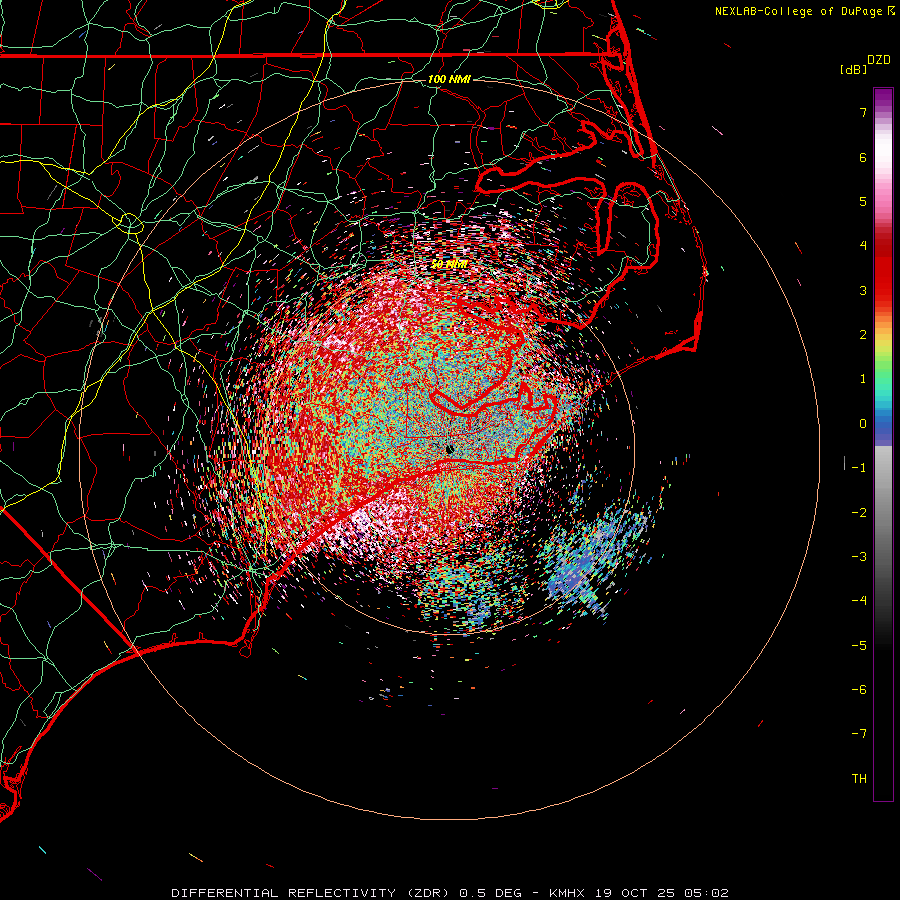Select the positive 5 dB scale label
This screenshot has width=900, height=900.
(863, 201)
